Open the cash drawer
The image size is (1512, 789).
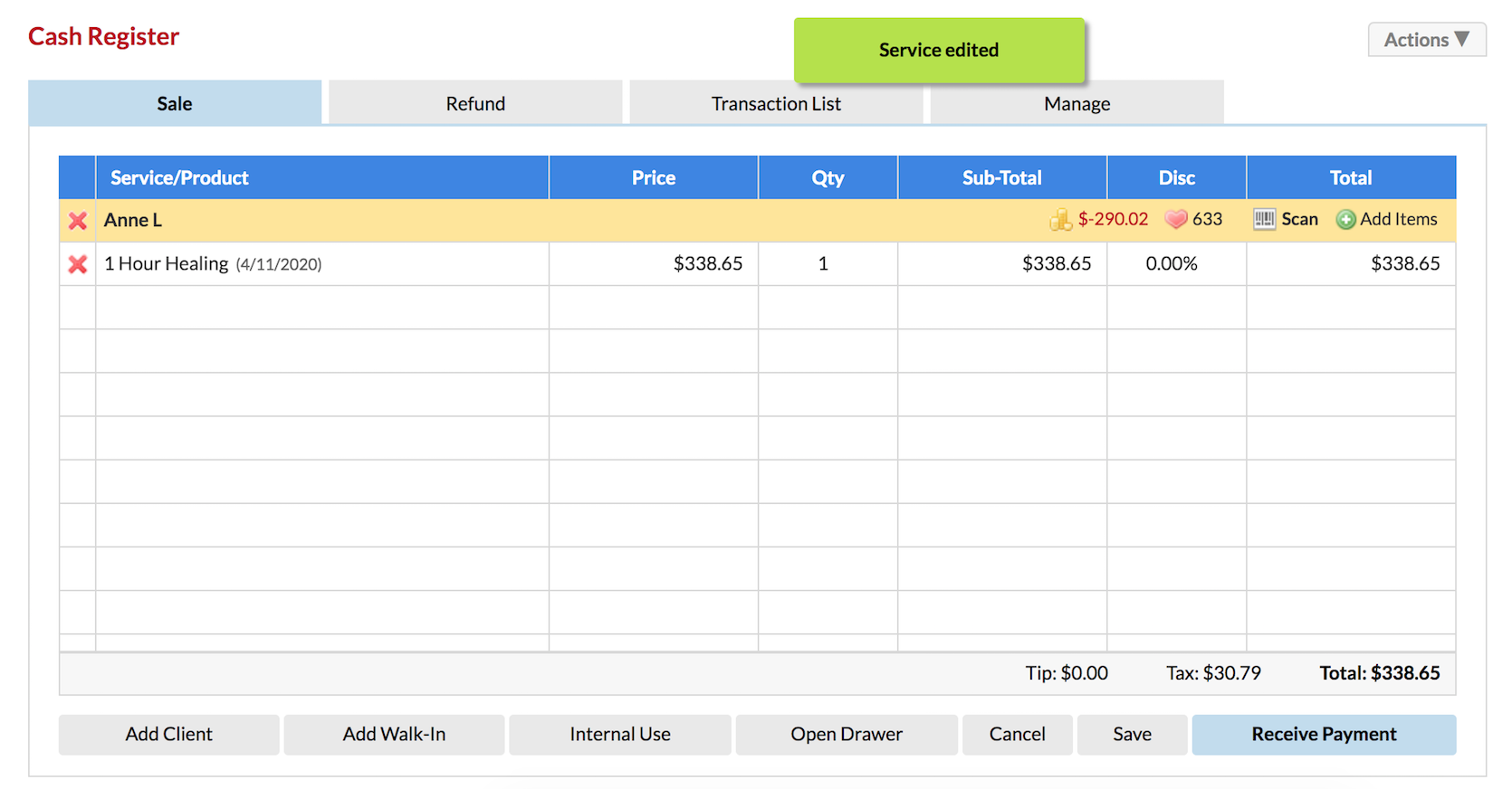coord(847,735)
